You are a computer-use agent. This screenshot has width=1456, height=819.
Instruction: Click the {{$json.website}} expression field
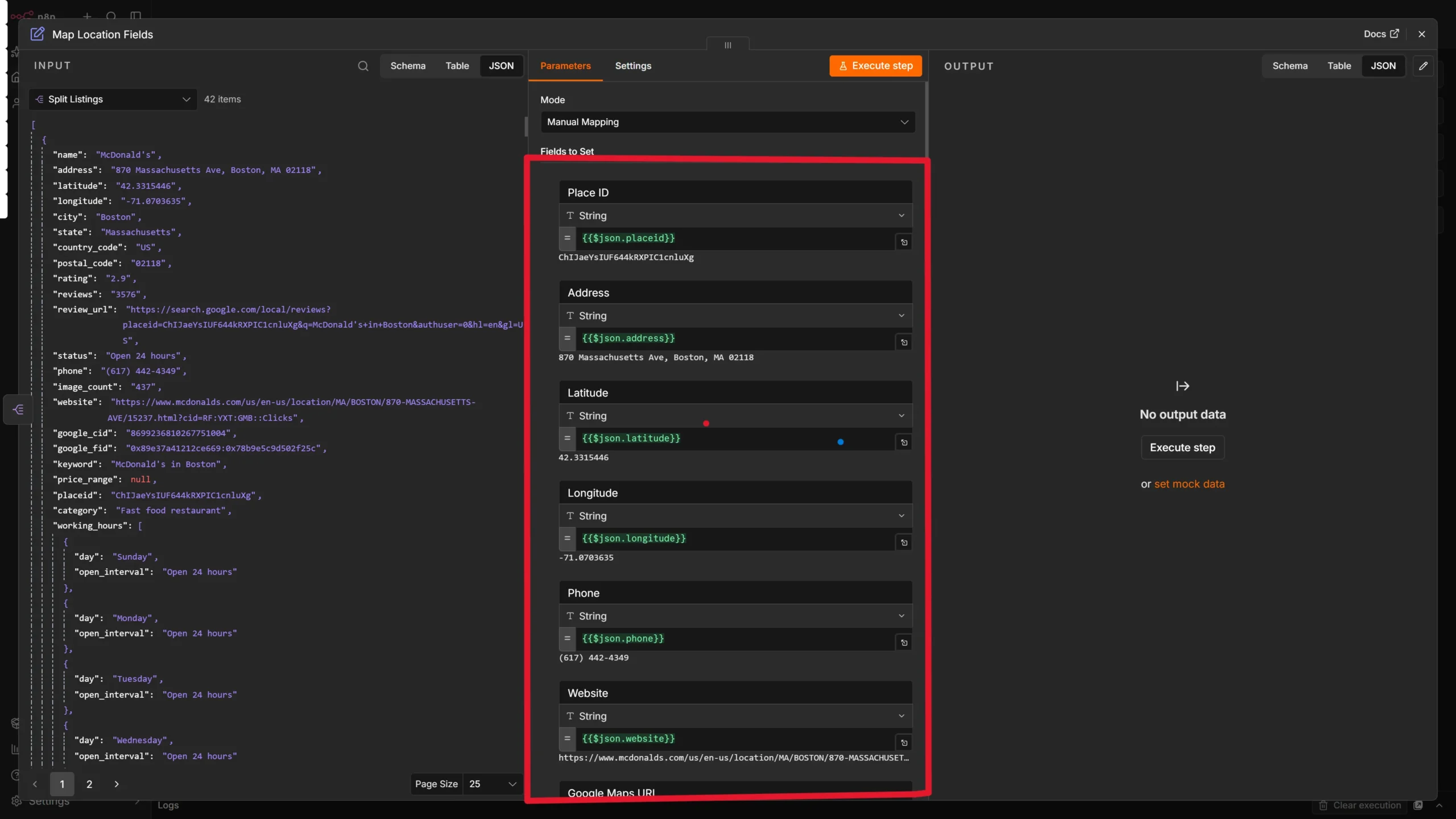[x=735, y=739]
